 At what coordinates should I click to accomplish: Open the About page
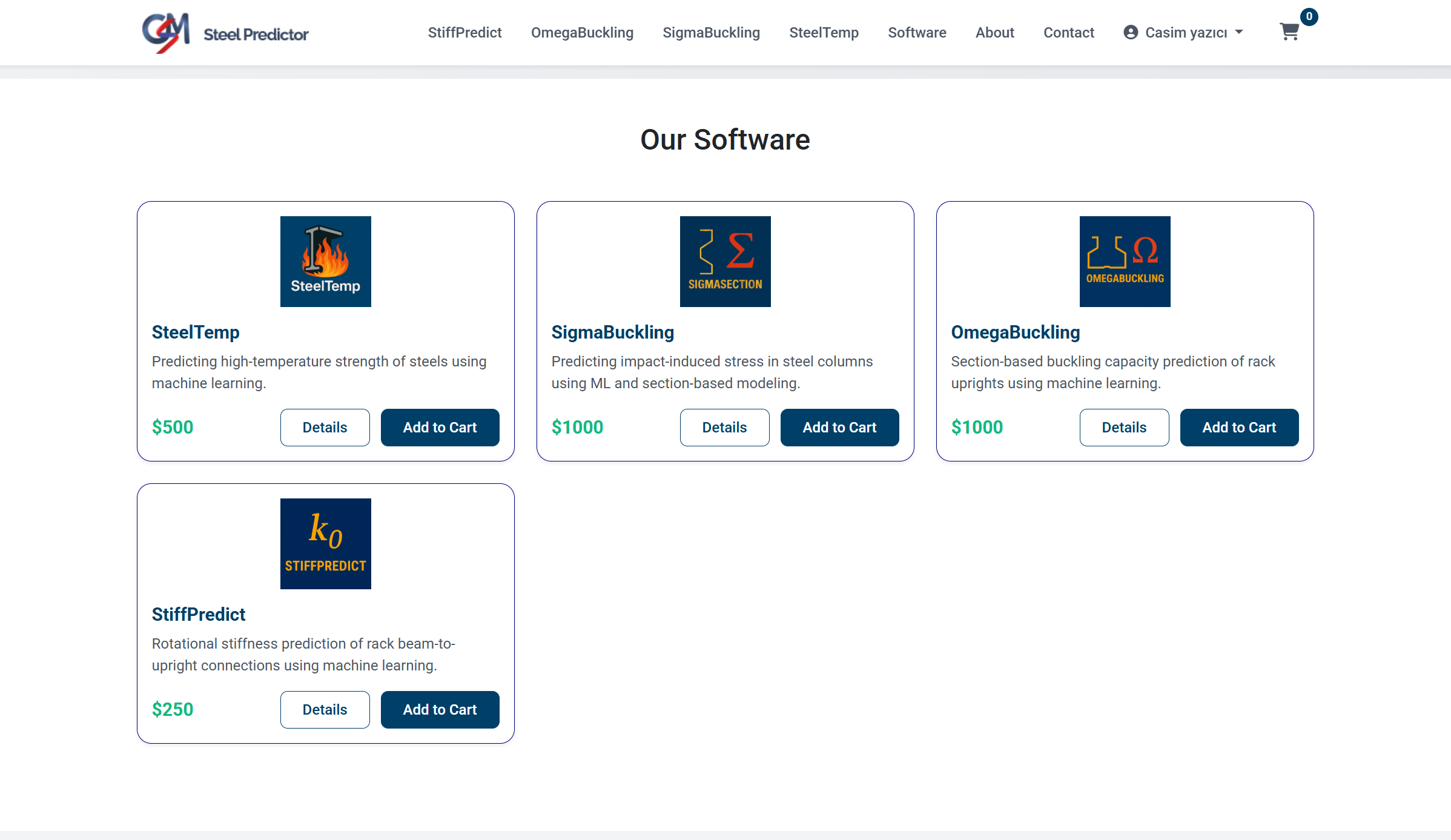pos(995,32)
